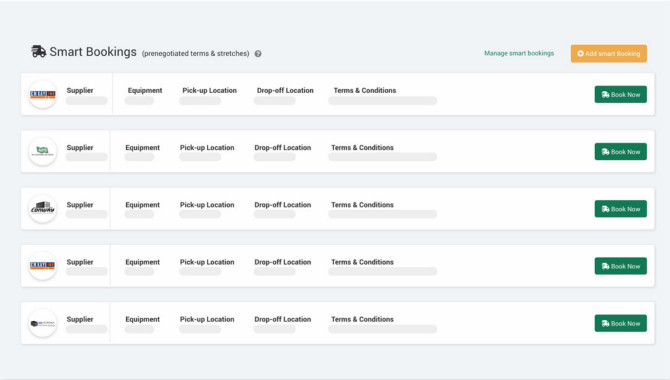Click Supplier label in fourth row
The height and width of the screenshot is (380, 670).
(x=79, y=262)
